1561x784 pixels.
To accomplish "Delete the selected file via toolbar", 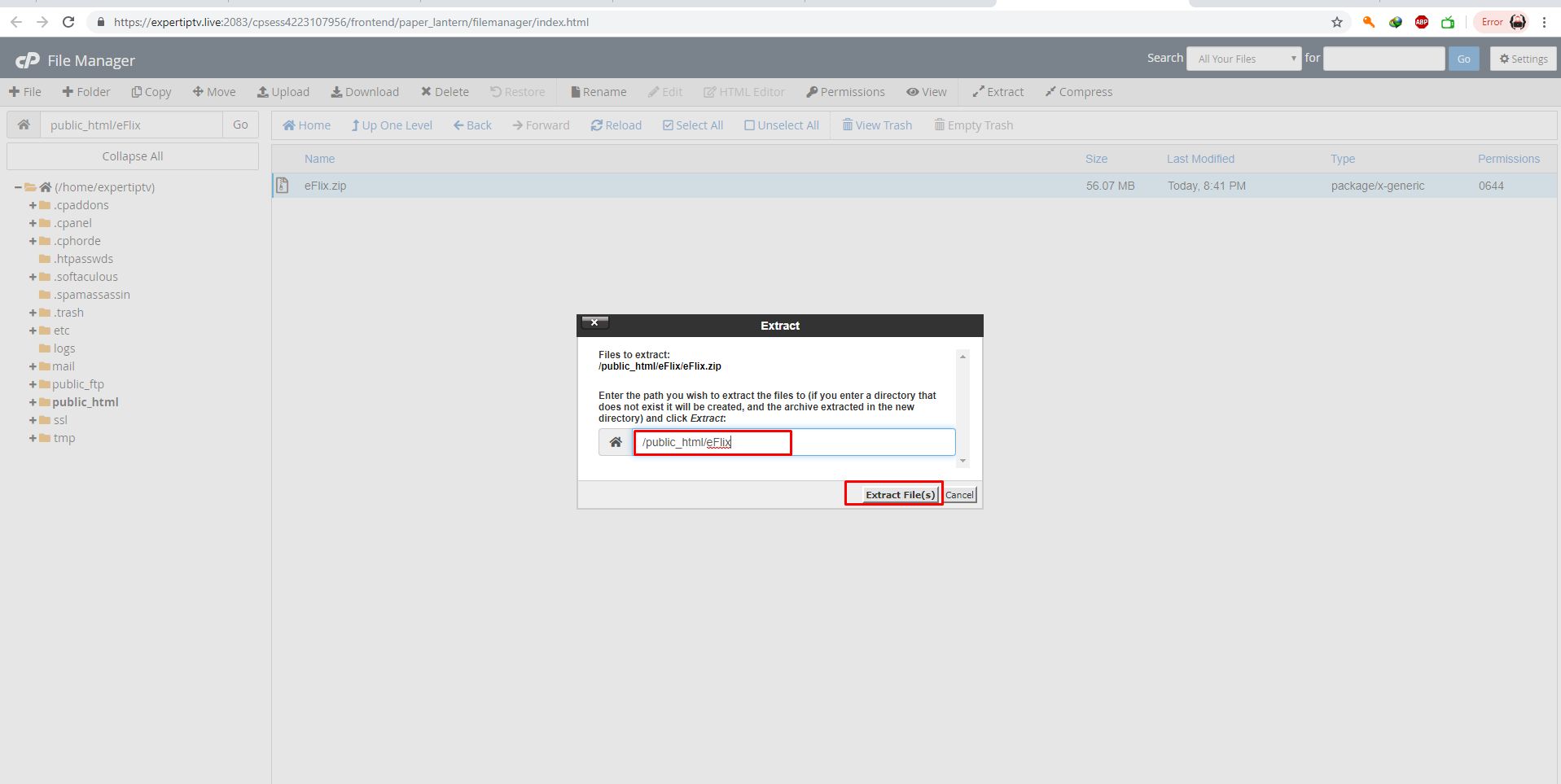I will (445, 92).
